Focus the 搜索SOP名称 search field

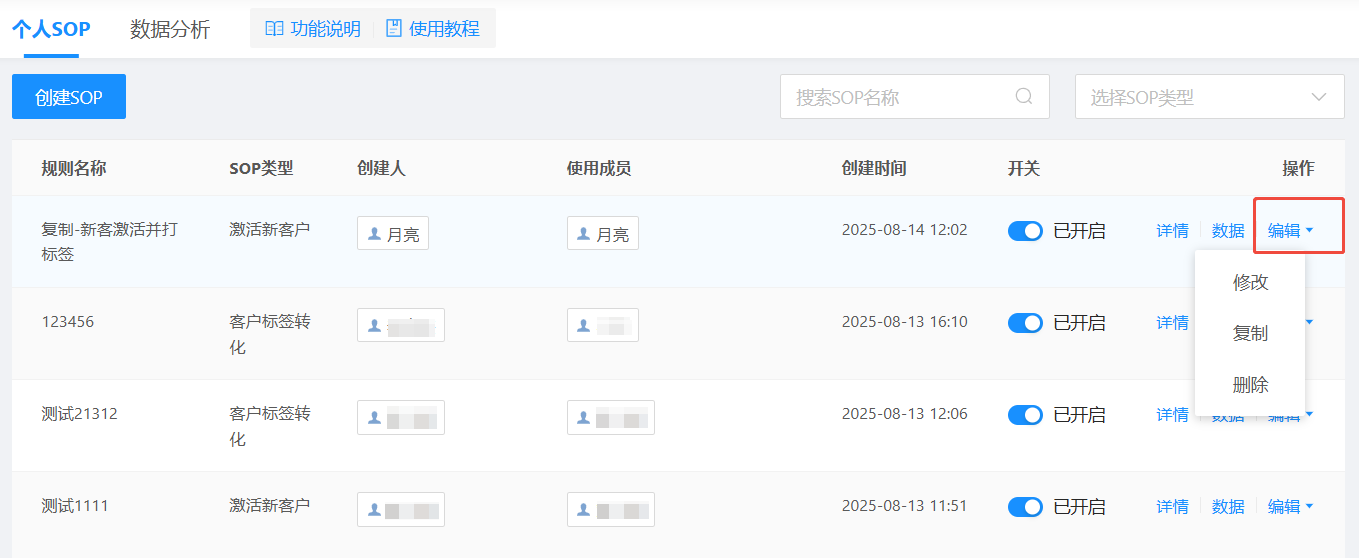tap(914, 97)
